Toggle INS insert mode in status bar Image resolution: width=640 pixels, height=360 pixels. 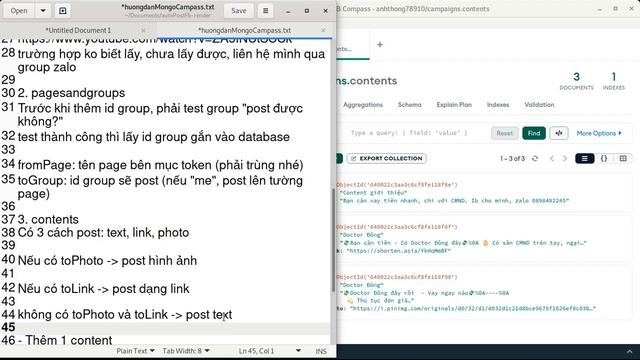[x=321, y=351]
